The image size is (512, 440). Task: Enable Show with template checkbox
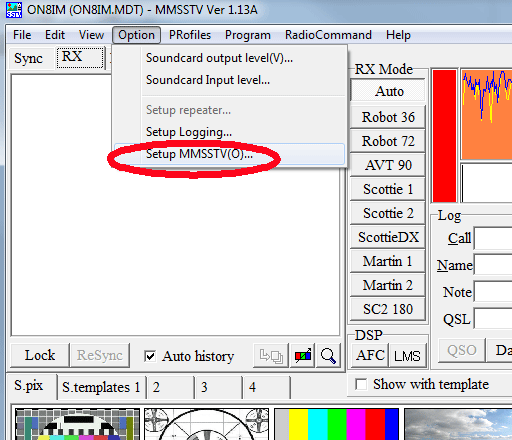[361, 384]
